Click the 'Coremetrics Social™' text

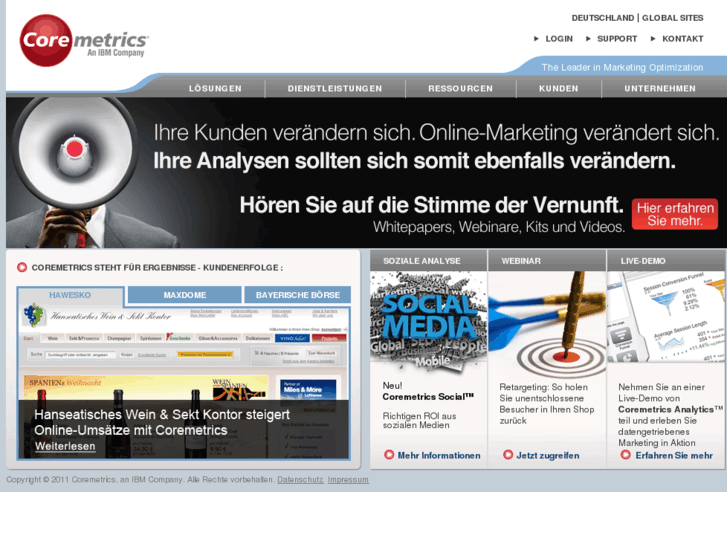(x=427, y=397)
